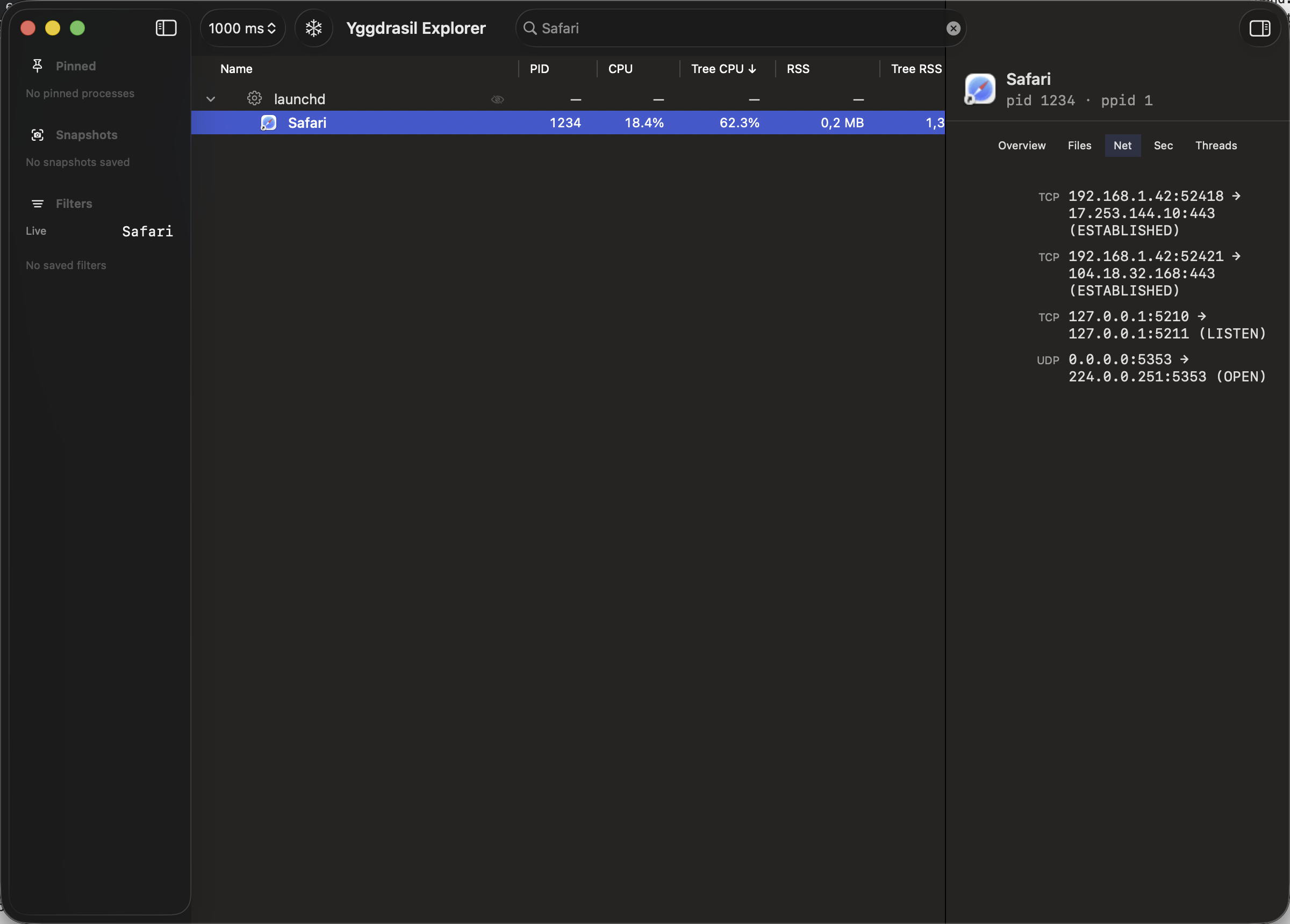Toggle the left sidebar panel icon

tap(166, 28)
